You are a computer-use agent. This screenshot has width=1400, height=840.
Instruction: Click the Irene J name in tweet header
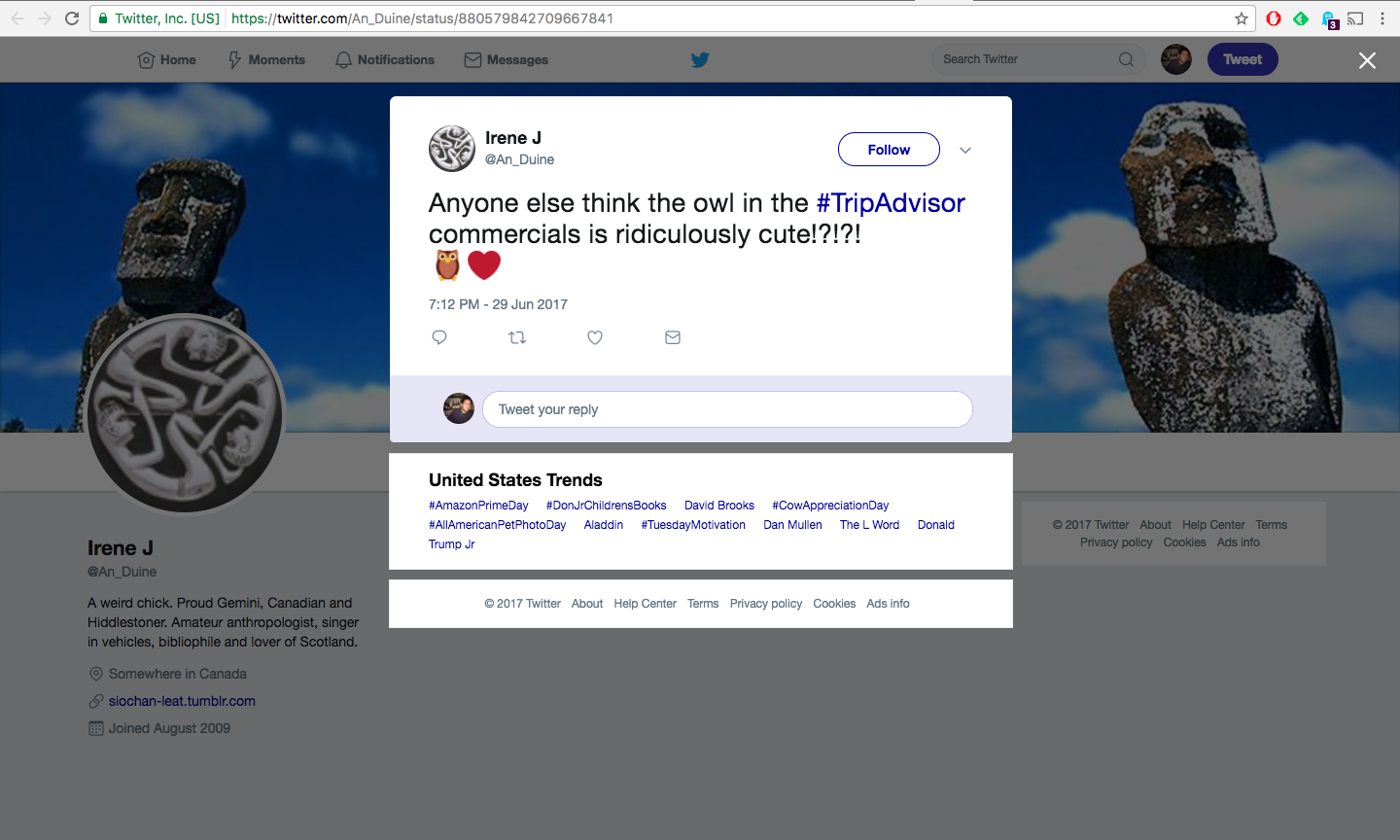513,138
